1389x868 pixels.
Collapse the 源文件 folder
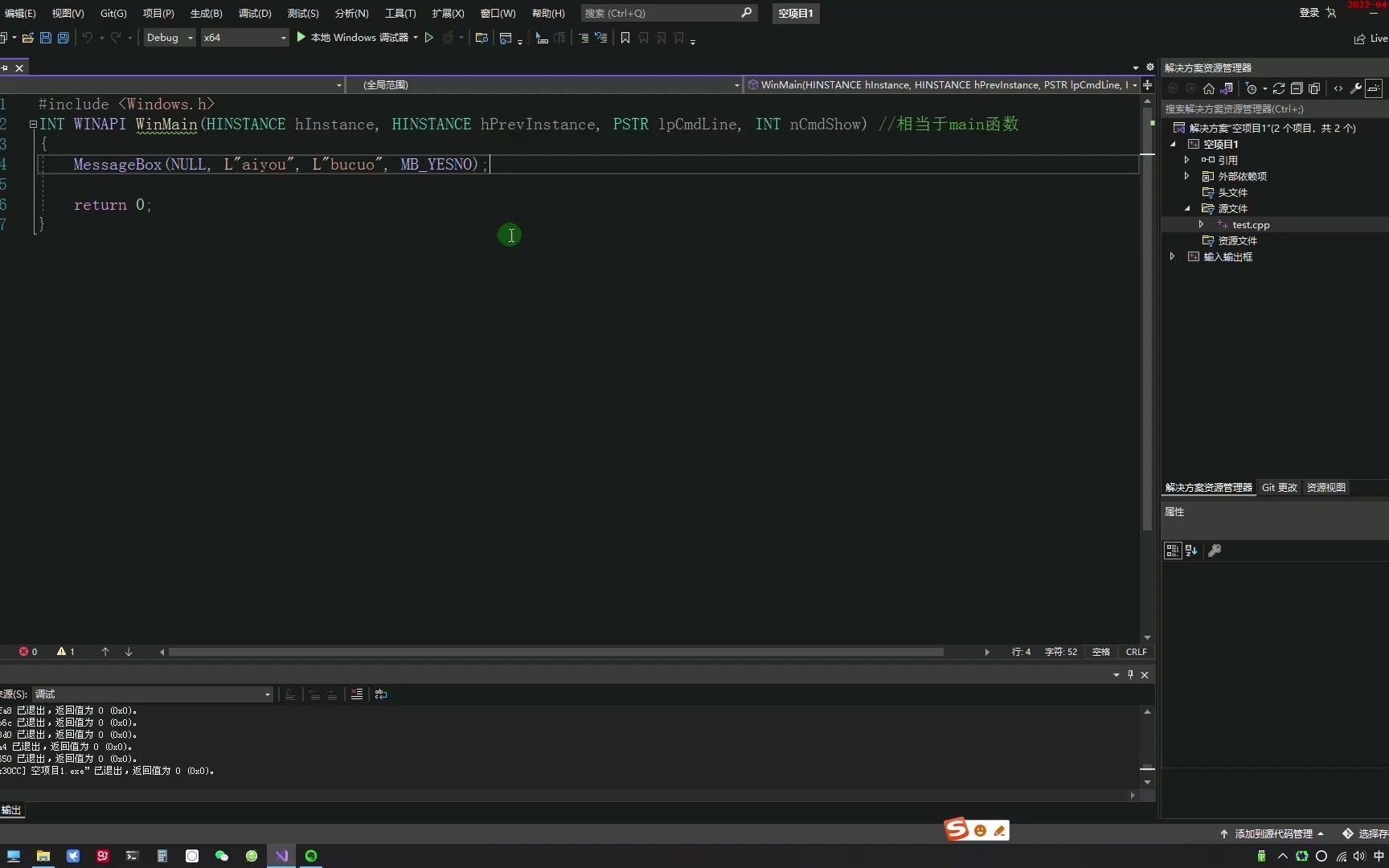(1187, 208)
